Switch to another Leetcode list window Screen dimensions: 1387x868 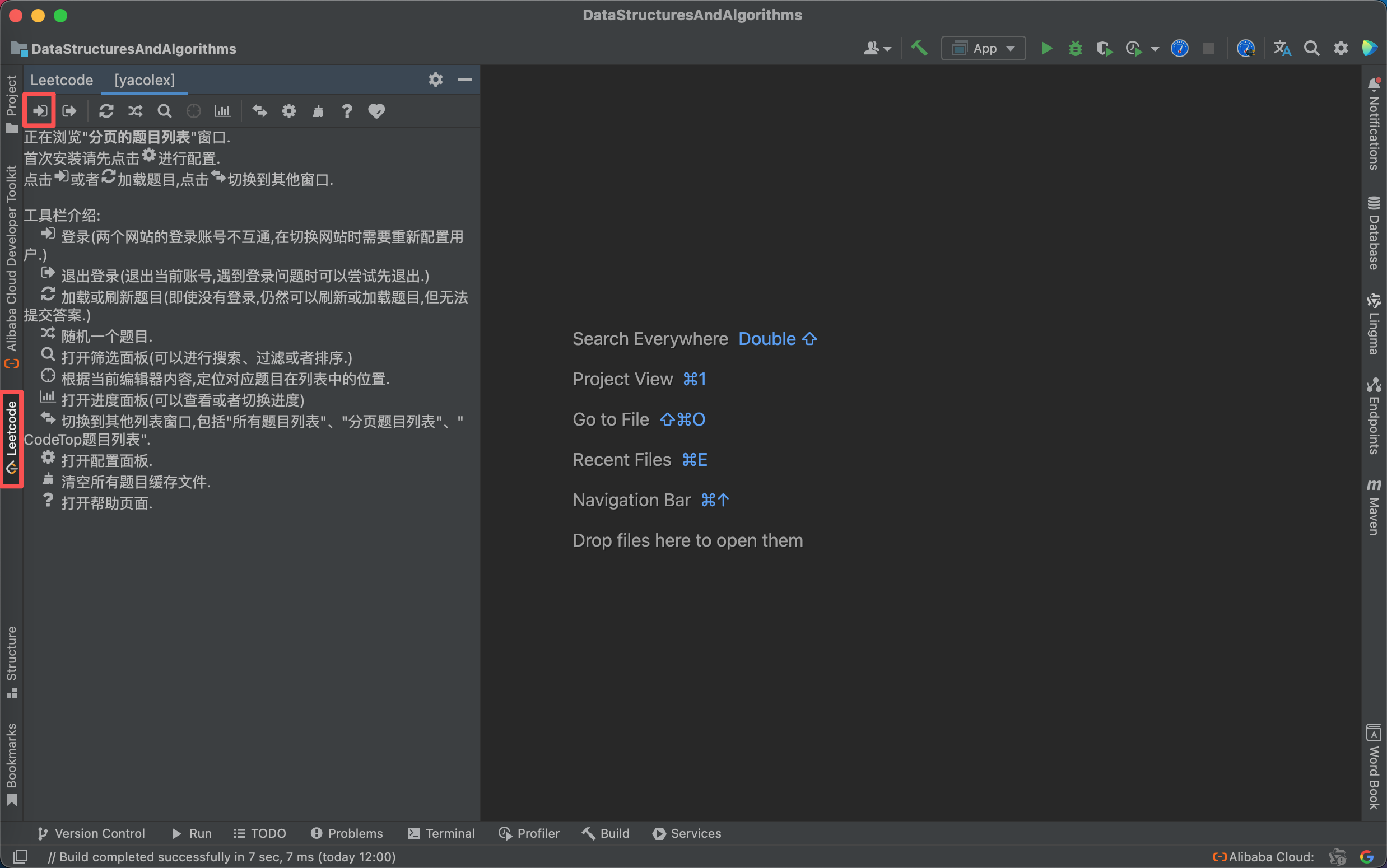260,111
